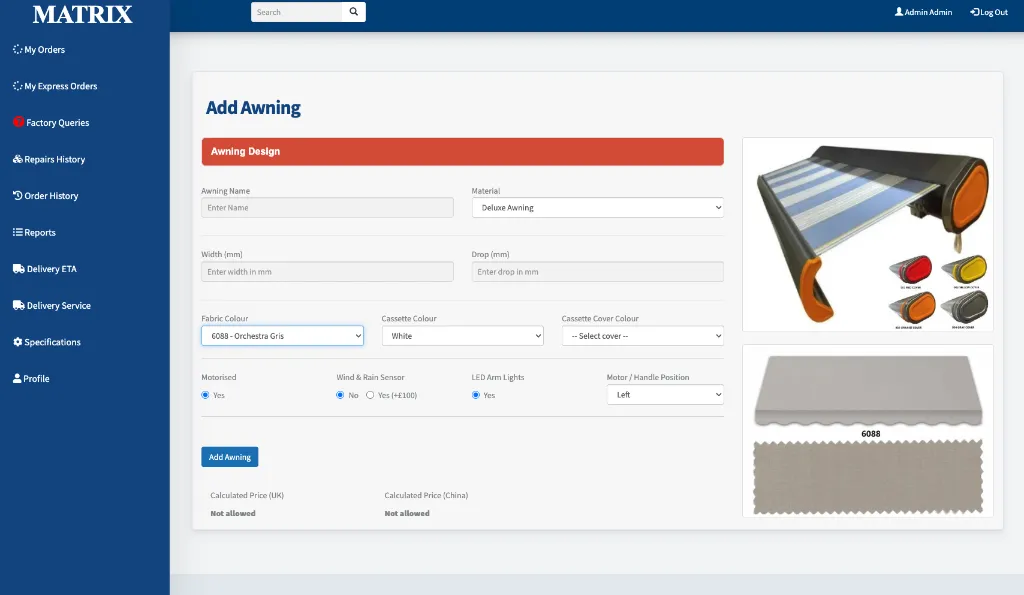Image resolution: width=1024 pixels, height=595 pixels.
Task: Click the Log Out link
Action: pos(989,12)
